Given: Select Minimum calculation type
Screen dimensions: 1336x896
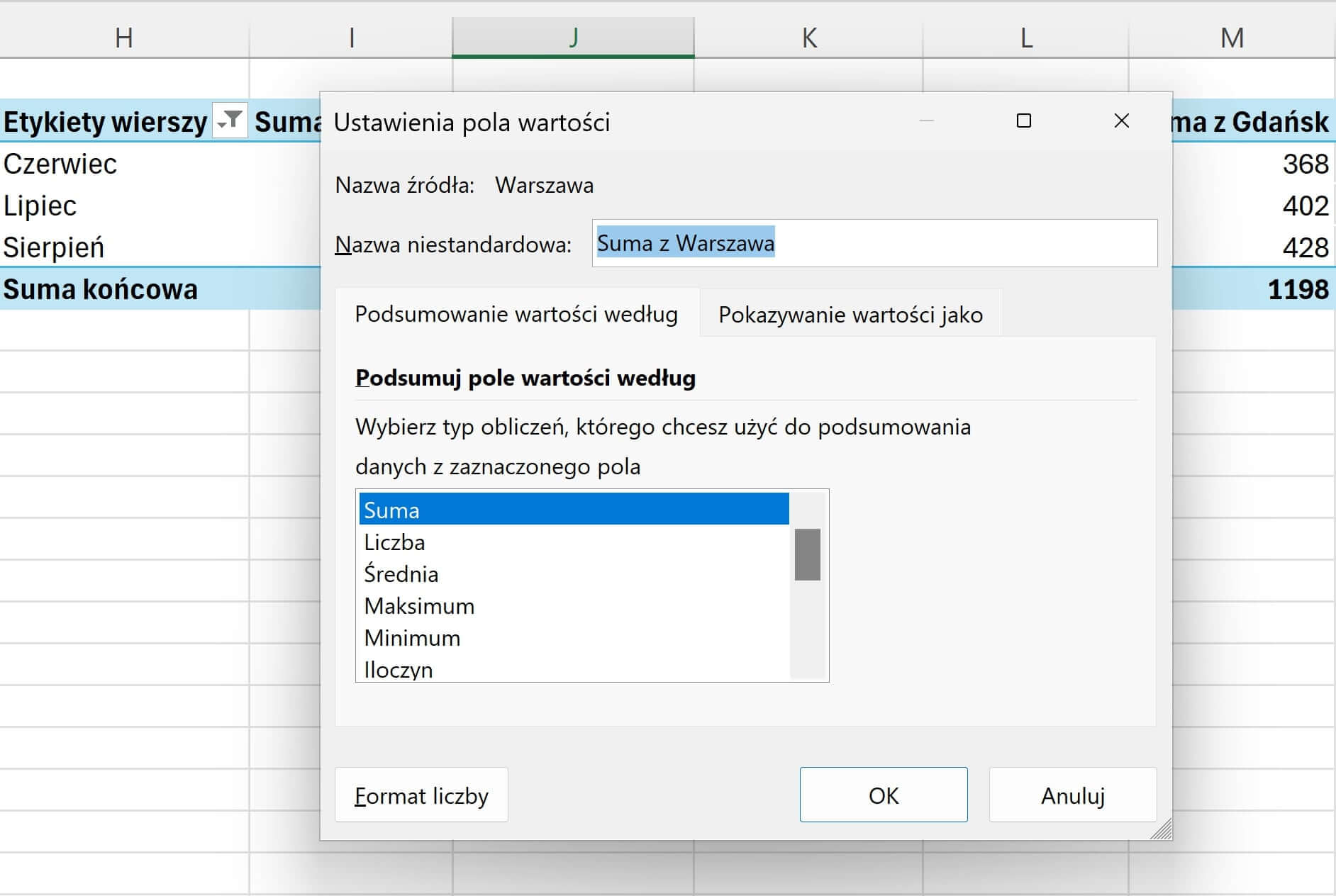Looking at the screenshot, I should coord(573,638).
